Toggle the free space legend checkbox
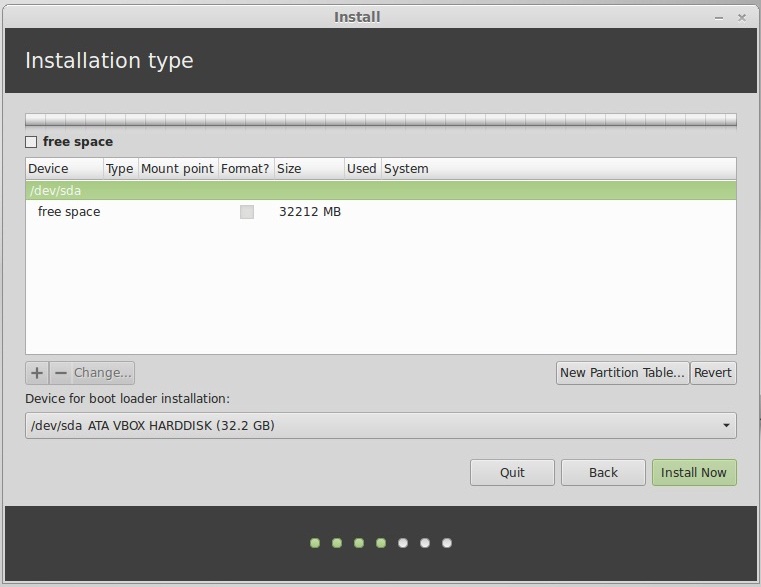 pyautogui.click(x=31, y=142)
